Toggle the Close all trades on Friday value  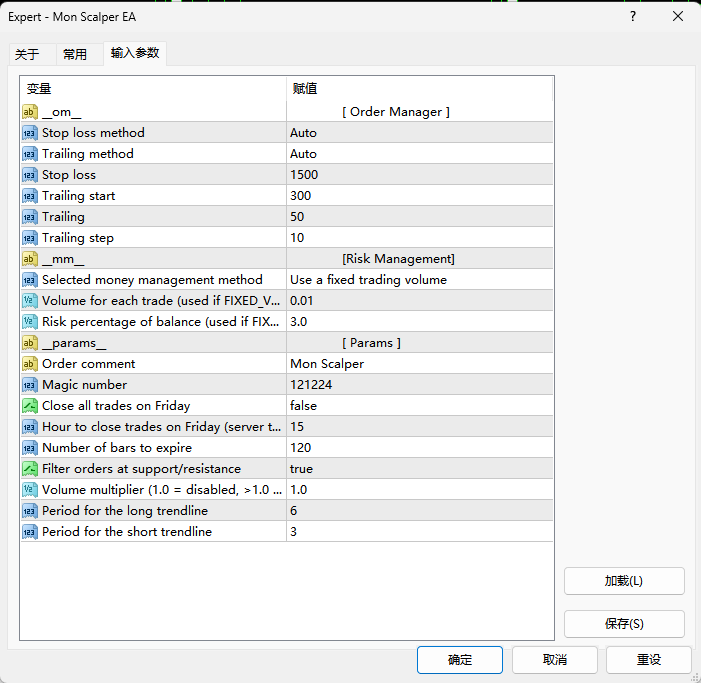418,406
